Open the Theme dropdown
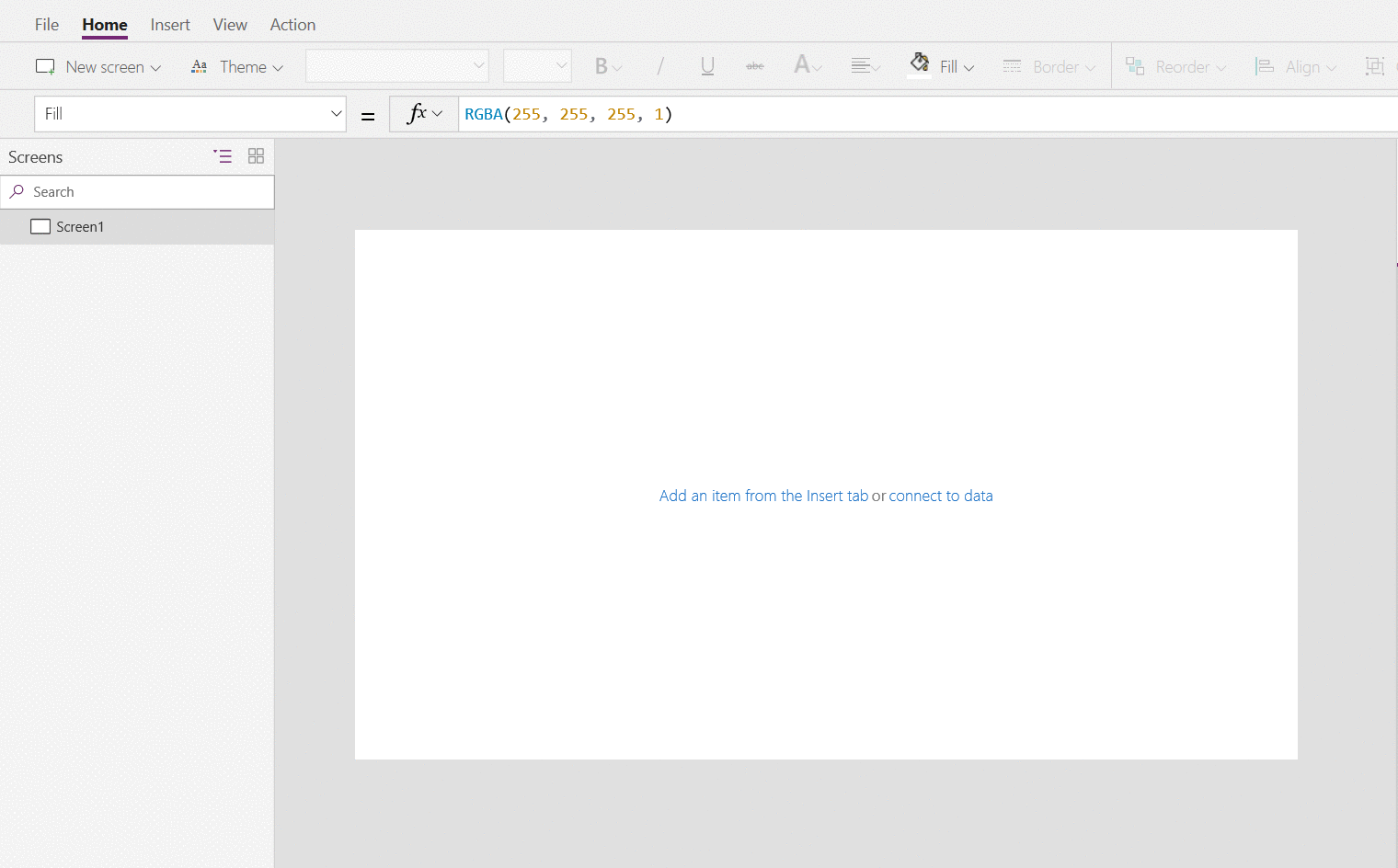The width and height of the screenshot is (1398, 868). click(237, 67)
